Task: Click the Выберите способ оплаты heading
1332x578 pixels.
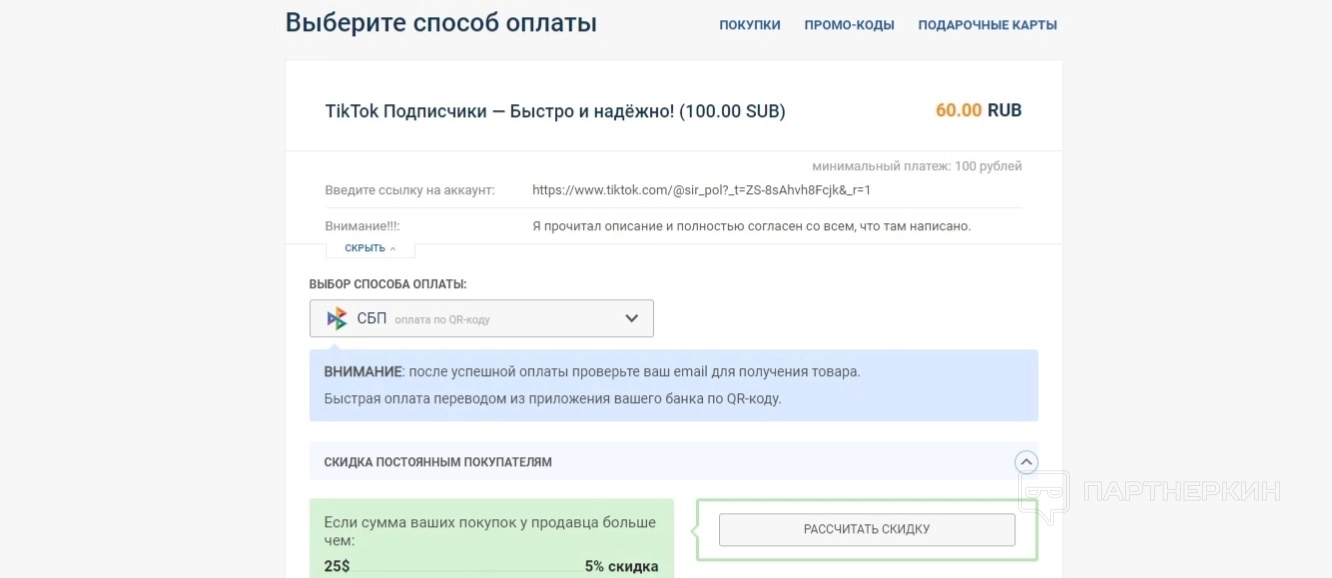Action: [x=441, y=23]
